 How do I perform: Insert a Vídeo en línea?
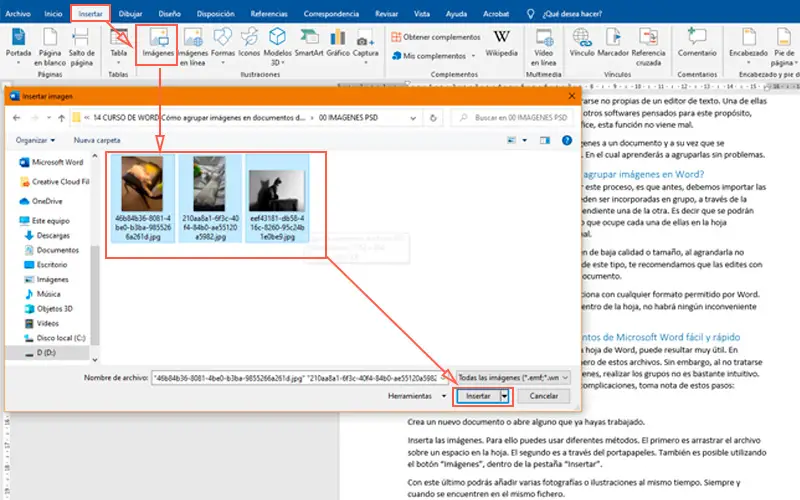(x=543, y=47)
